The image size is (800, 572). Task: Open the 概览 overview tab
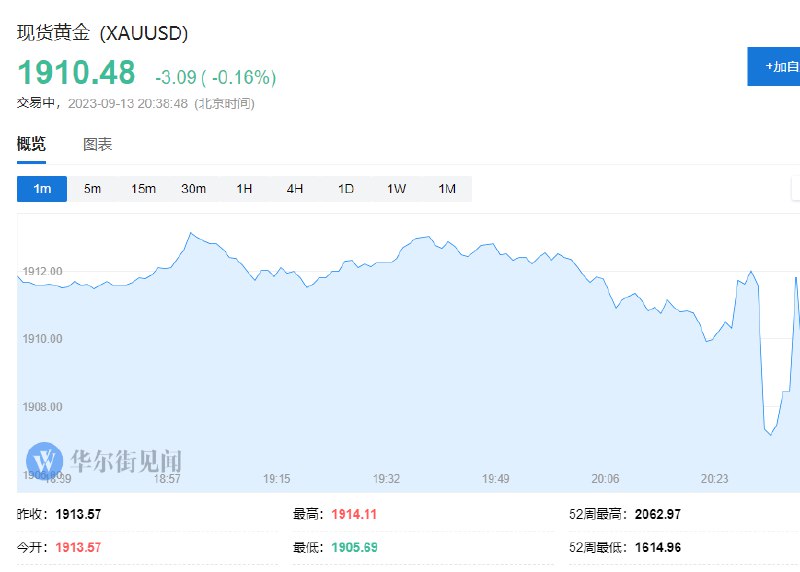pyautogui.click(x=31, y=144)
